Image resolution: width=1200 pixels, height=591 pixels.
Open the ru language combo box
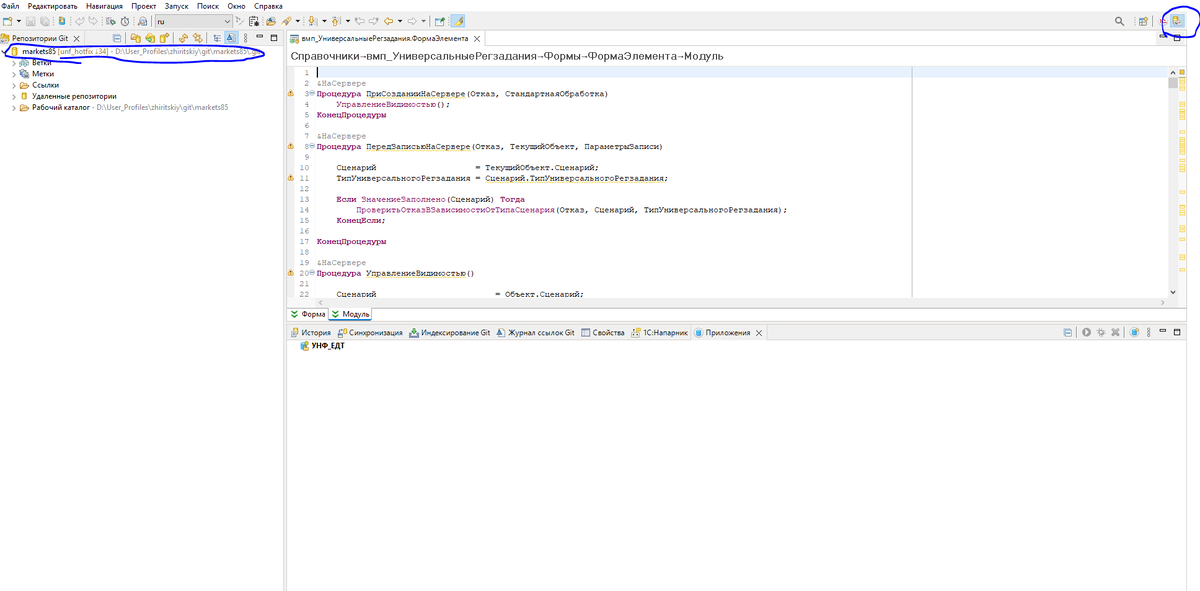(x=193, y=21)
